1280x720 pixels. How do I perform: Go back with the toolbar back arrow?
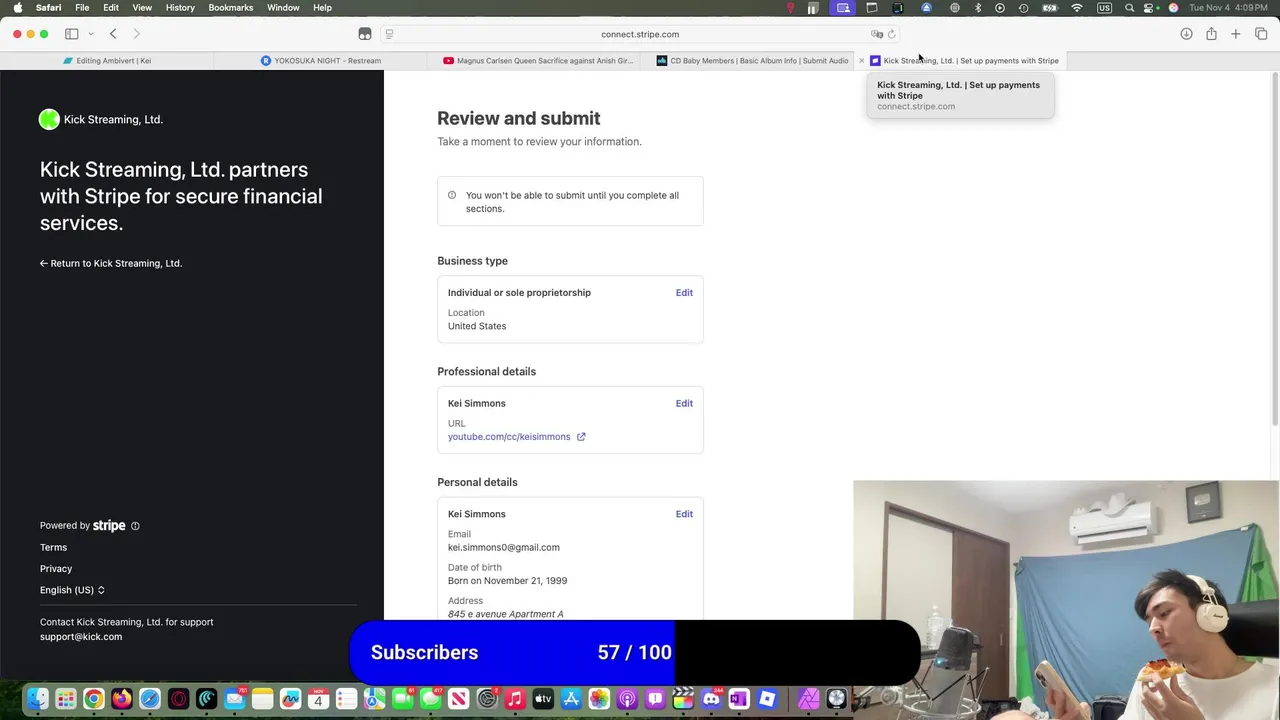[113, 34]
